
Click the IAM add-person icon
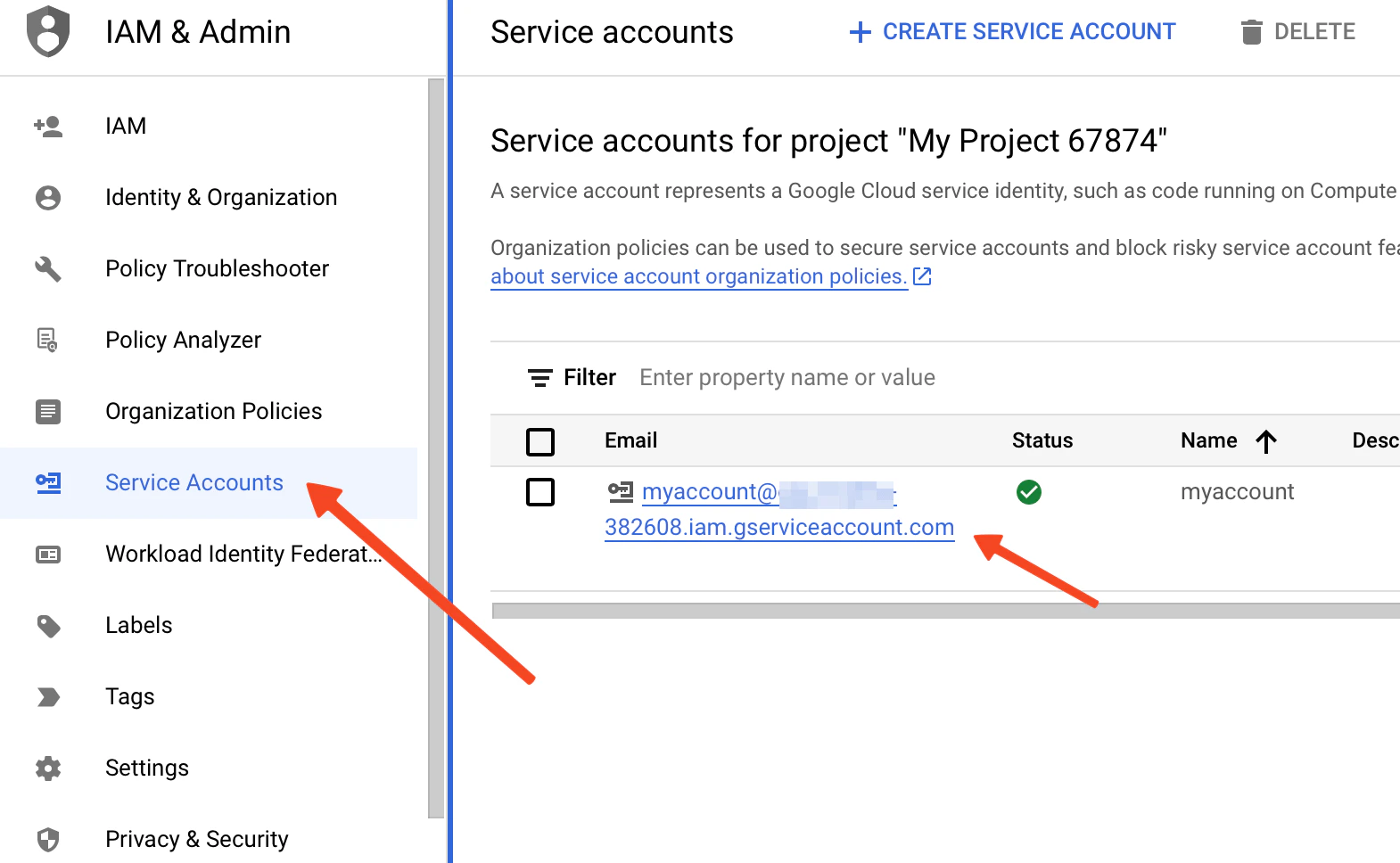pyautogui.click(x=48, y=127)
